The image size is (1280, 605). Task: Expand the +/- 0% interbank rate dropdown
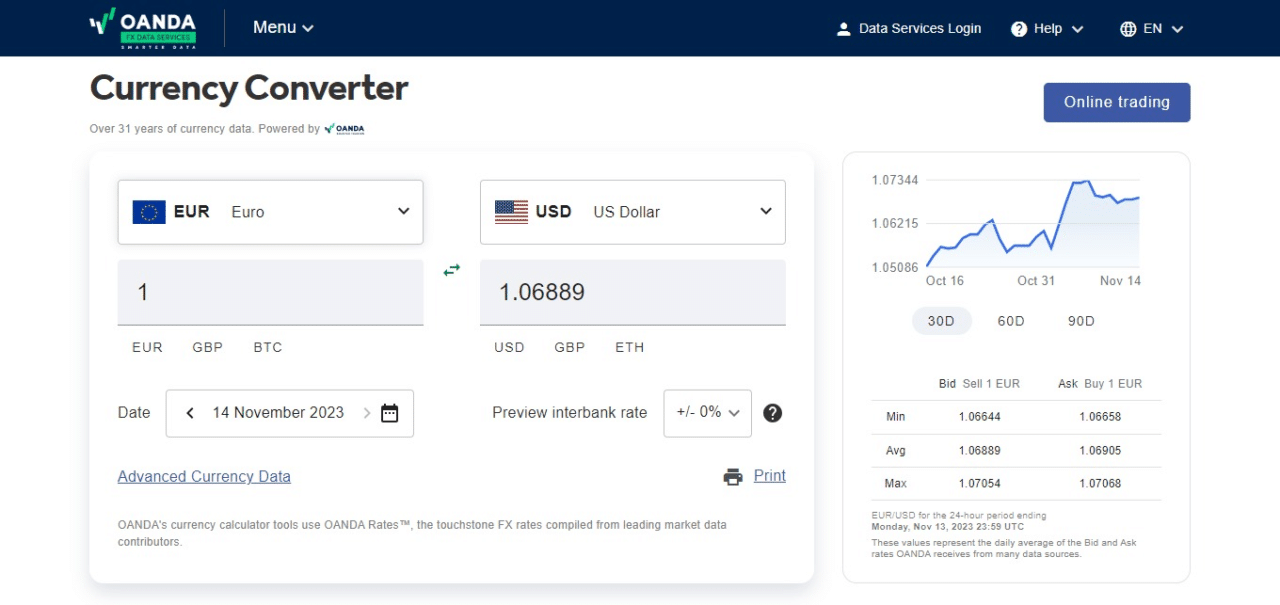point(708,413)
